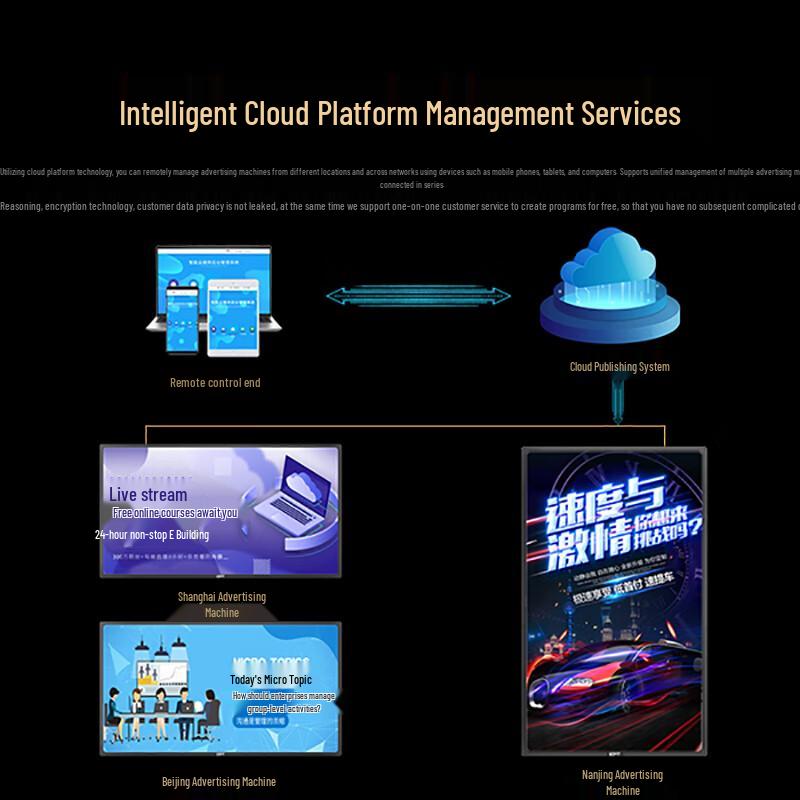This screenshot has width=800, height=800.
Task: Click the blue button under the group-level activities question
Action: [x=261, y=721]
